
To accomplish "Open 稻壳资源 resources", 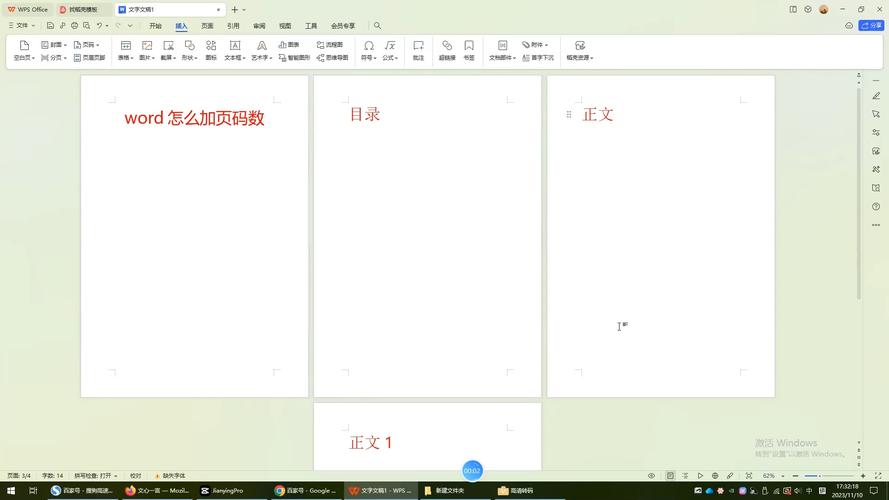I will [x=579, y=50].
